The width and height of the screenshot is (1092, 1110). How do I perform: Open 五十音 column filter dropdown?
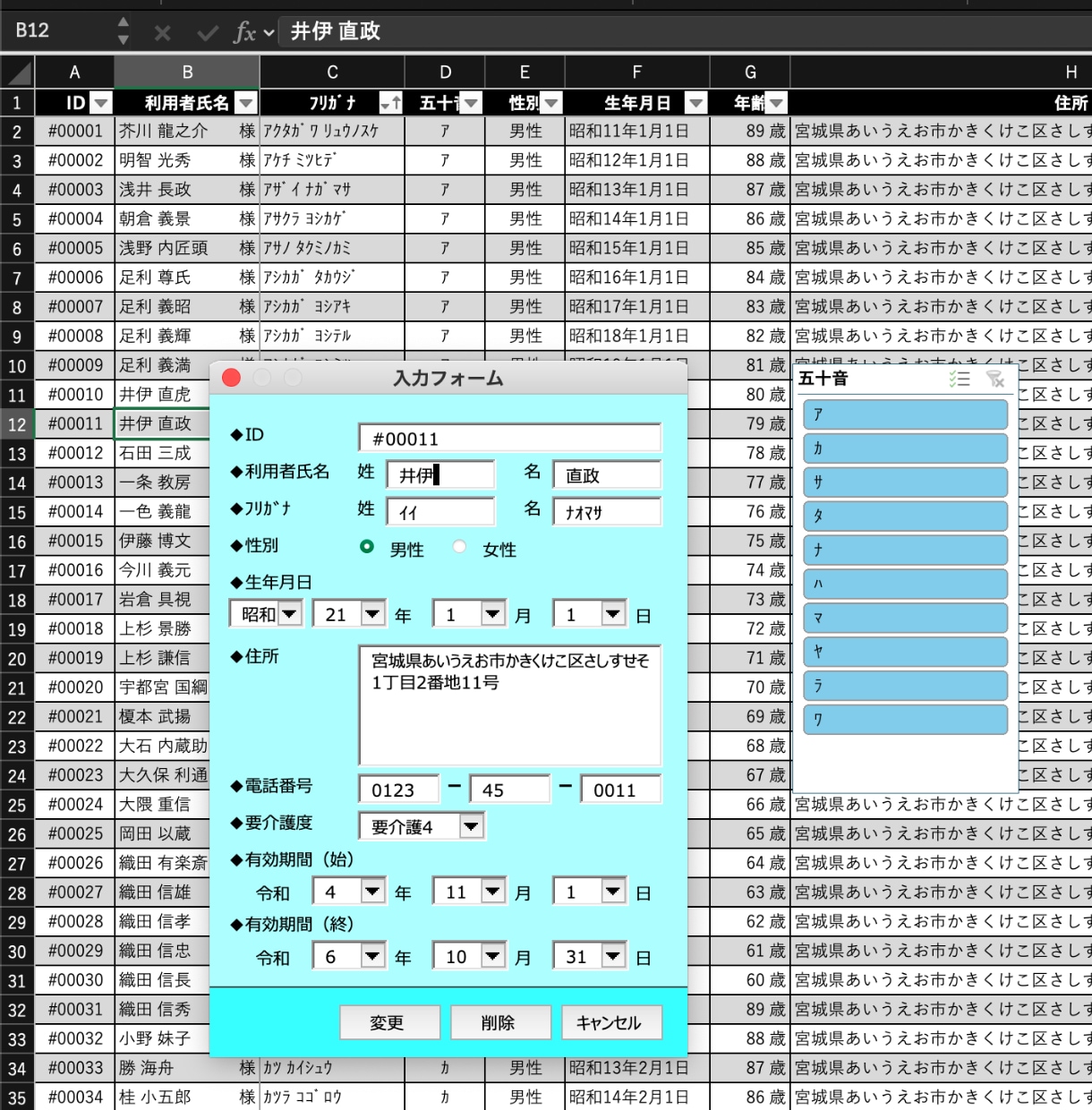[x=472, y=103]
